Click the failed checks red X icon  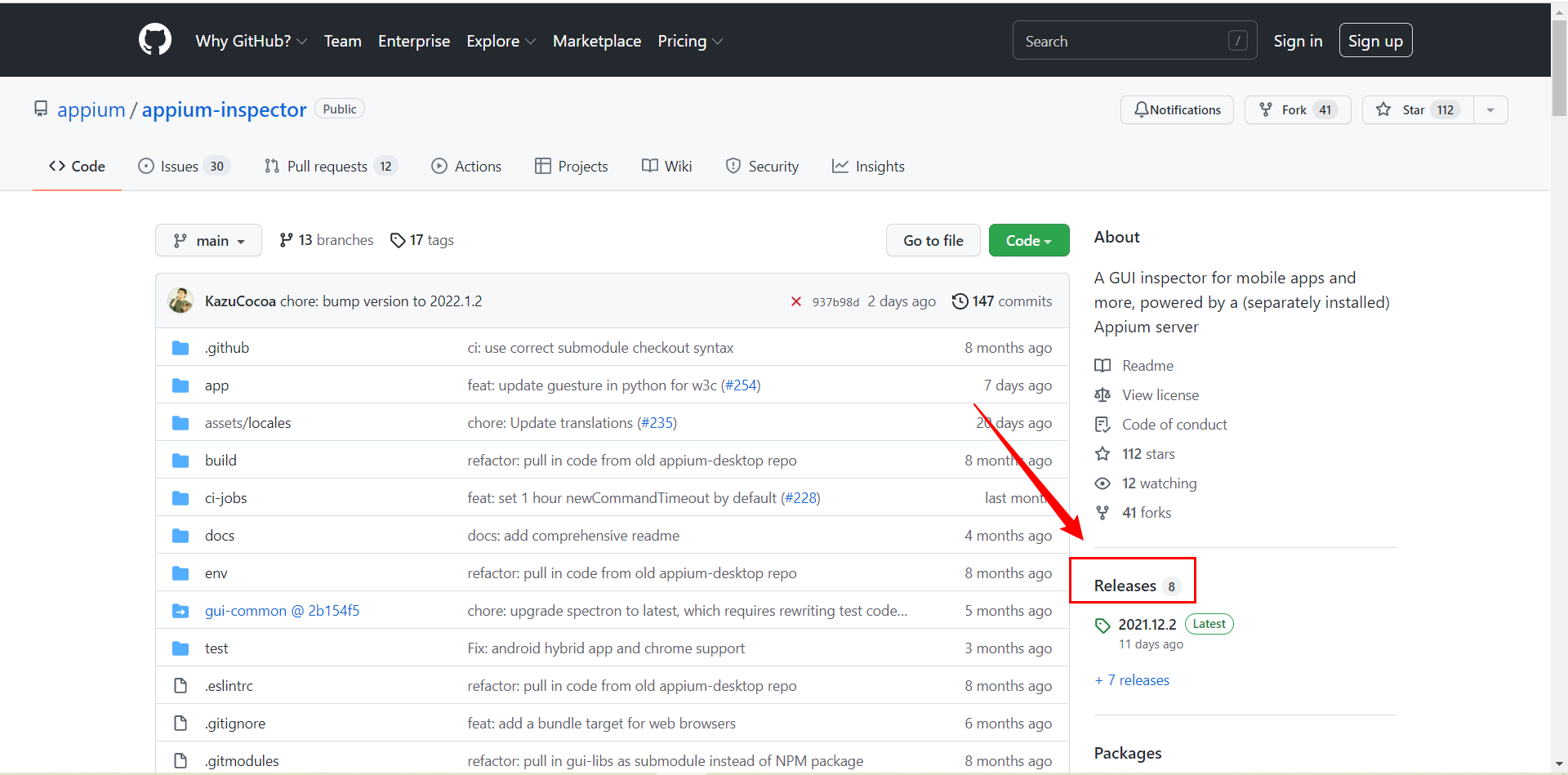[796, 301]
